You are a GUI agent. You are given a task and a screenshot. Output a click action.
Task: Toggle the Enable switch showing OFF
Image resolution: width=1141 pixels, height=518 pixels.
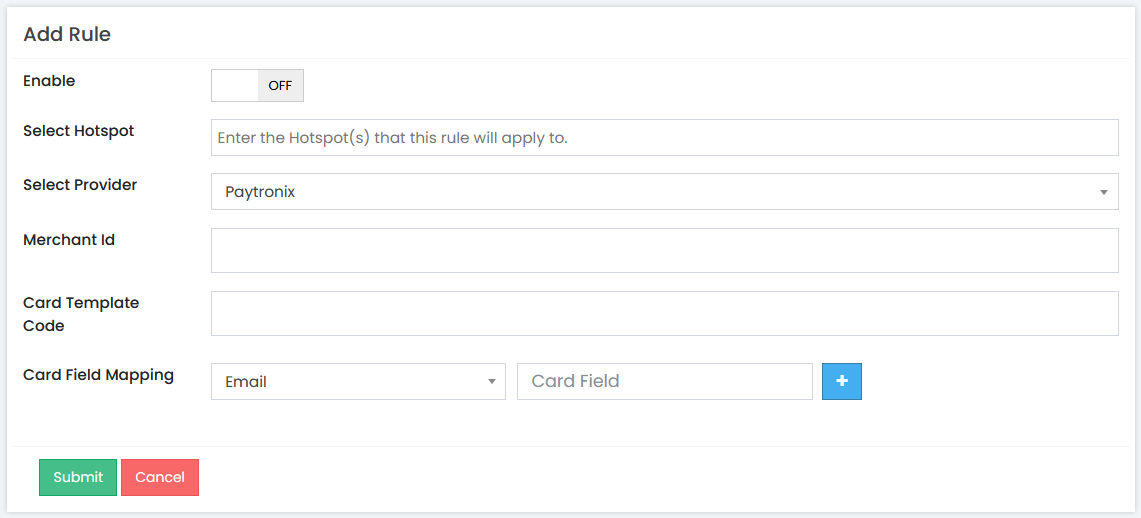(257, 85)
